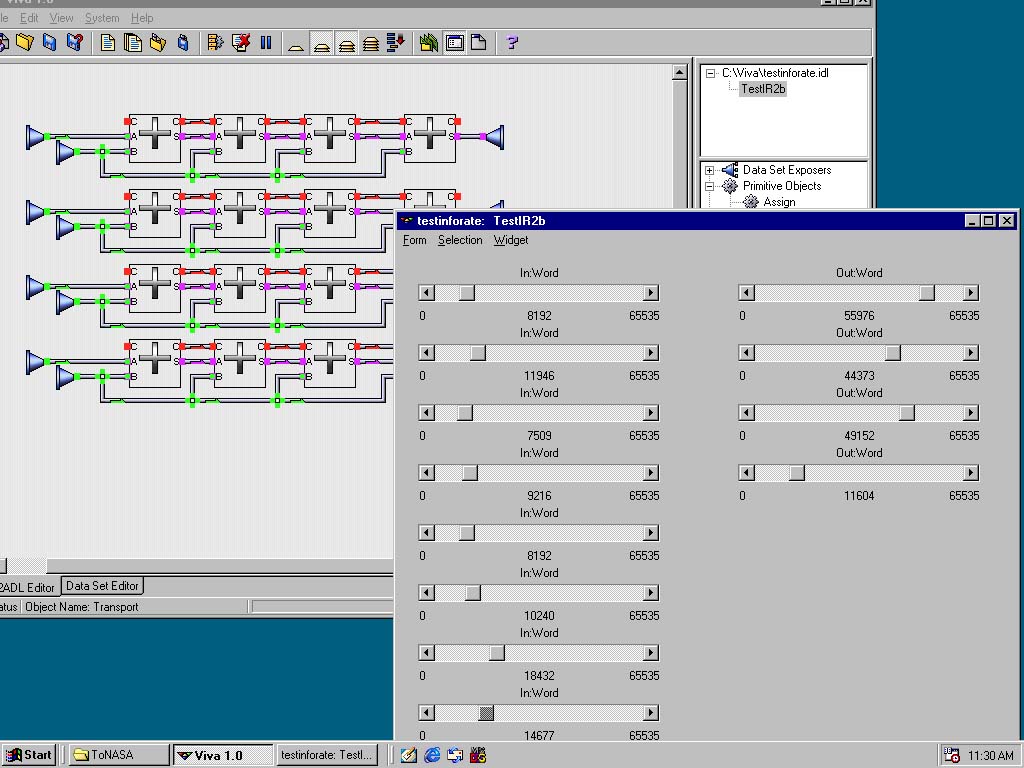Click the pause icon in the toolbar
Screen dimensions: 1024x768
(266, 43)
